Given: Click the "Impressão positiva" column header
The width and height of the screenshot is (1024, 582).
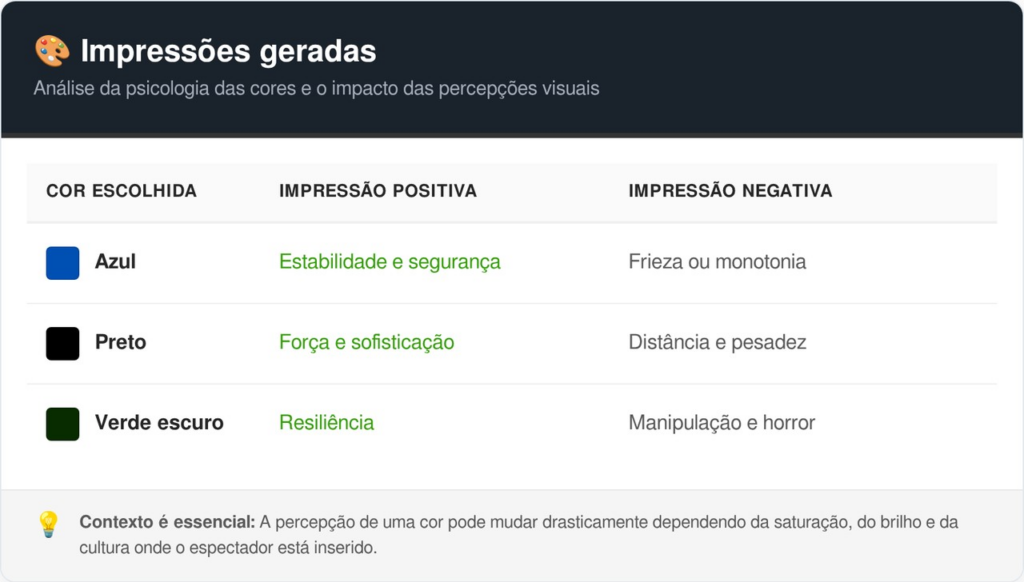Looking at the screenshot, I should coord(378,191).
